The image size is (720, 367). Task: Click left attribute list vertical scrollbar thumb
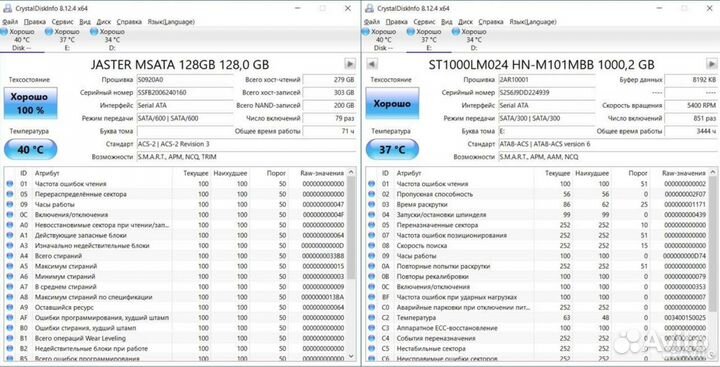(352, 228)
